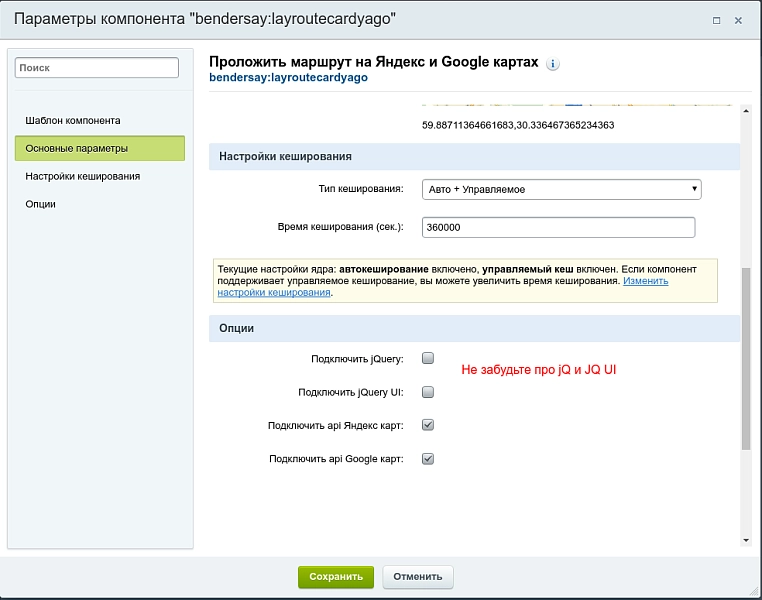Image resolution: width=762 pixels, height=600 pixels.
Task: Click the green Сохранить button
Action: coord(336,577)
